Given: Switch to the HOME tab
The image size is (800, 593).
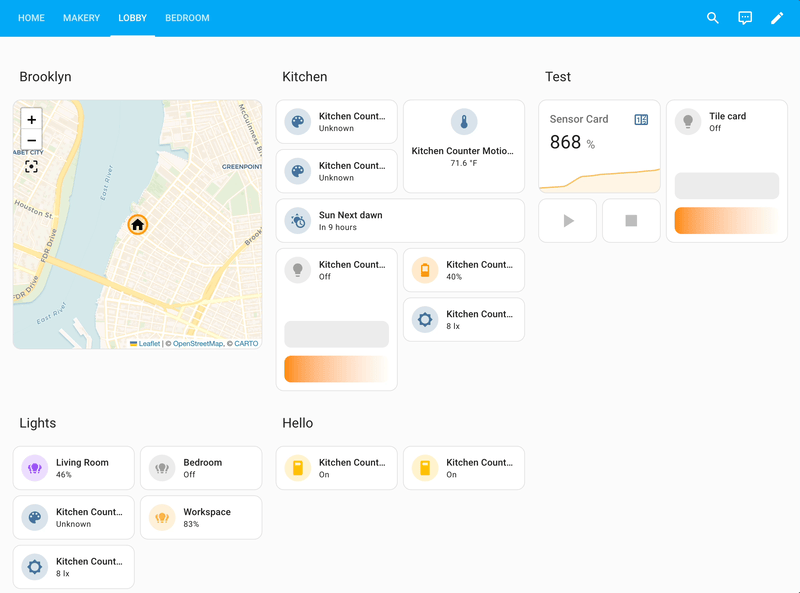Looking at the screenshot, I should pyautogui.click(x=31, y=17).
